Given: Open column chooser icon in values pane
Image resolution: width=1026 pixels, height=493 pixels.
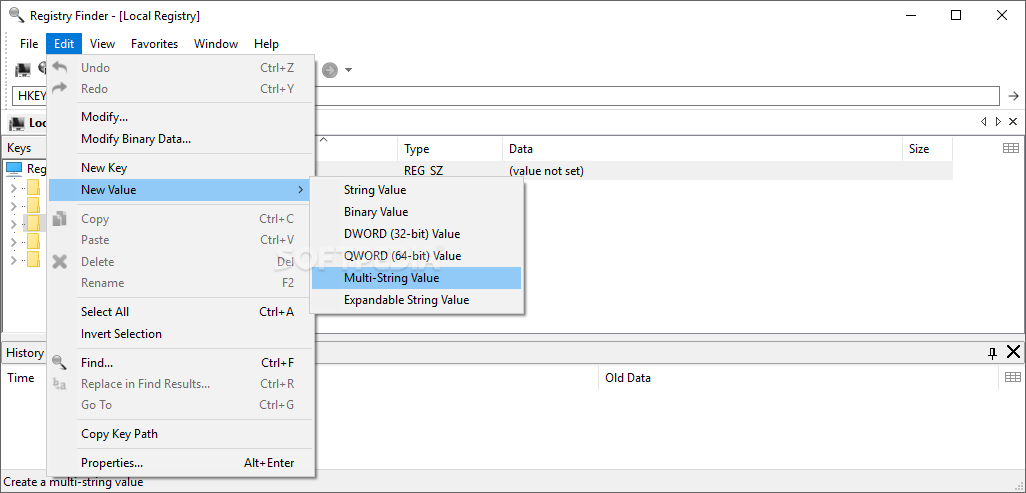Looking at the screenshot, I should 1011,149.
